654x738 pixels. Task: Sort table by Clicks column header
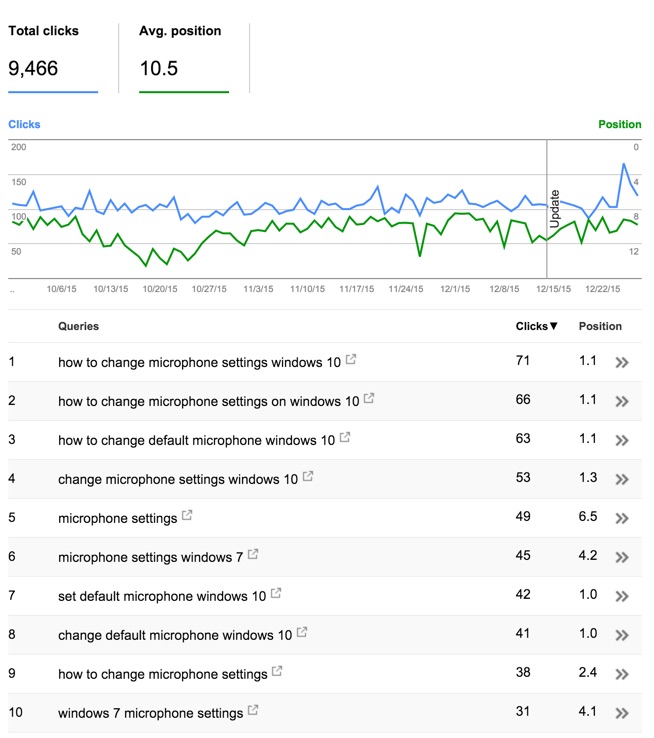(x=536, y=326)
